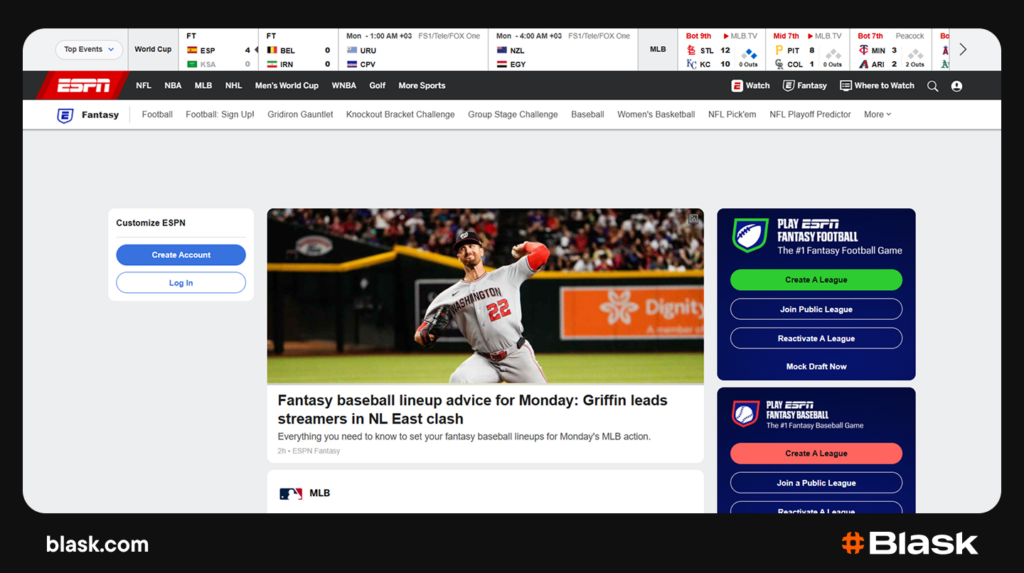The image size is (1024, 573).
Task: Open the Washington pitcher article image
Action: pos(485,296)
